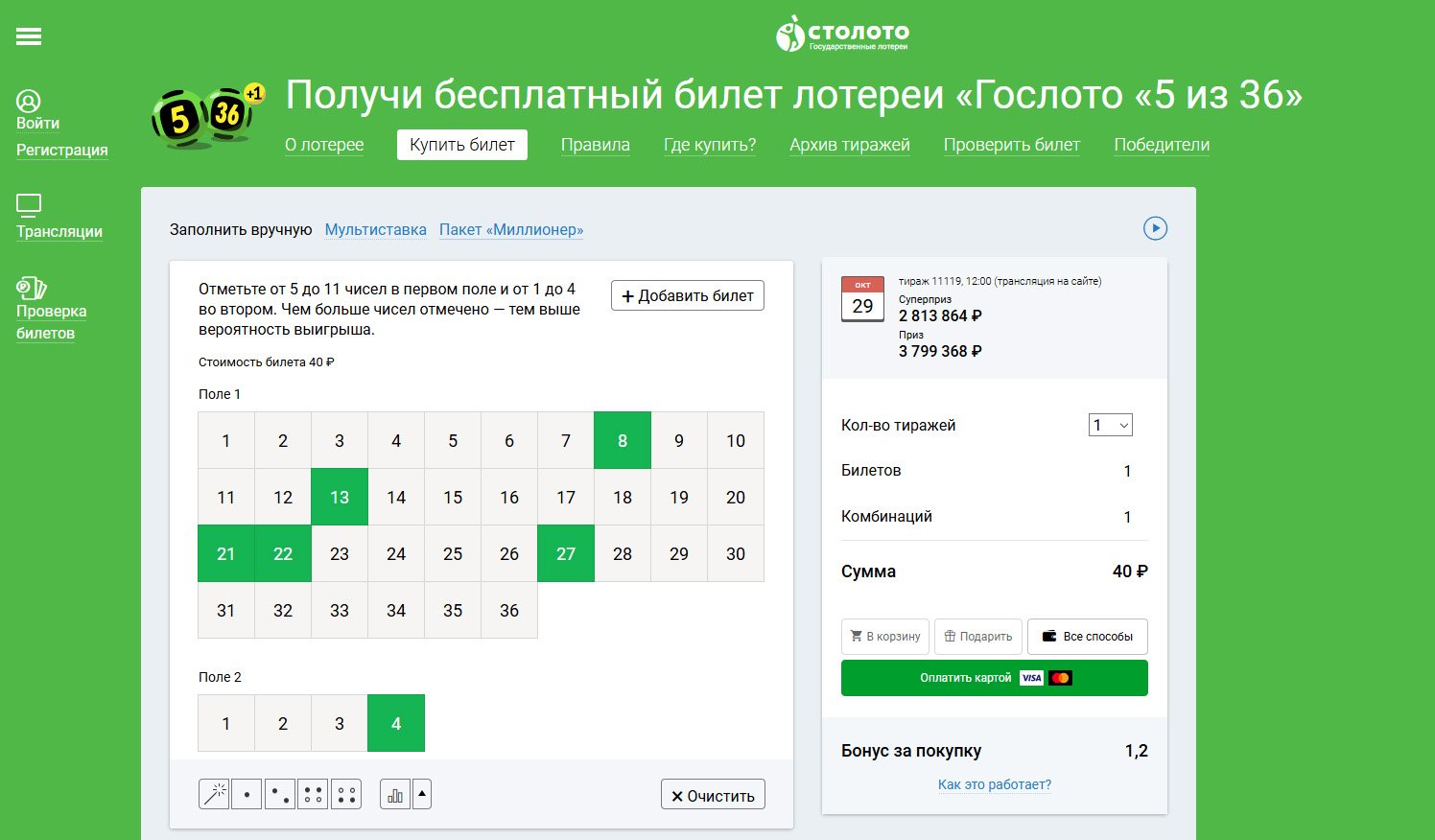Open the О лотерее tab

(x=324, y=145)
